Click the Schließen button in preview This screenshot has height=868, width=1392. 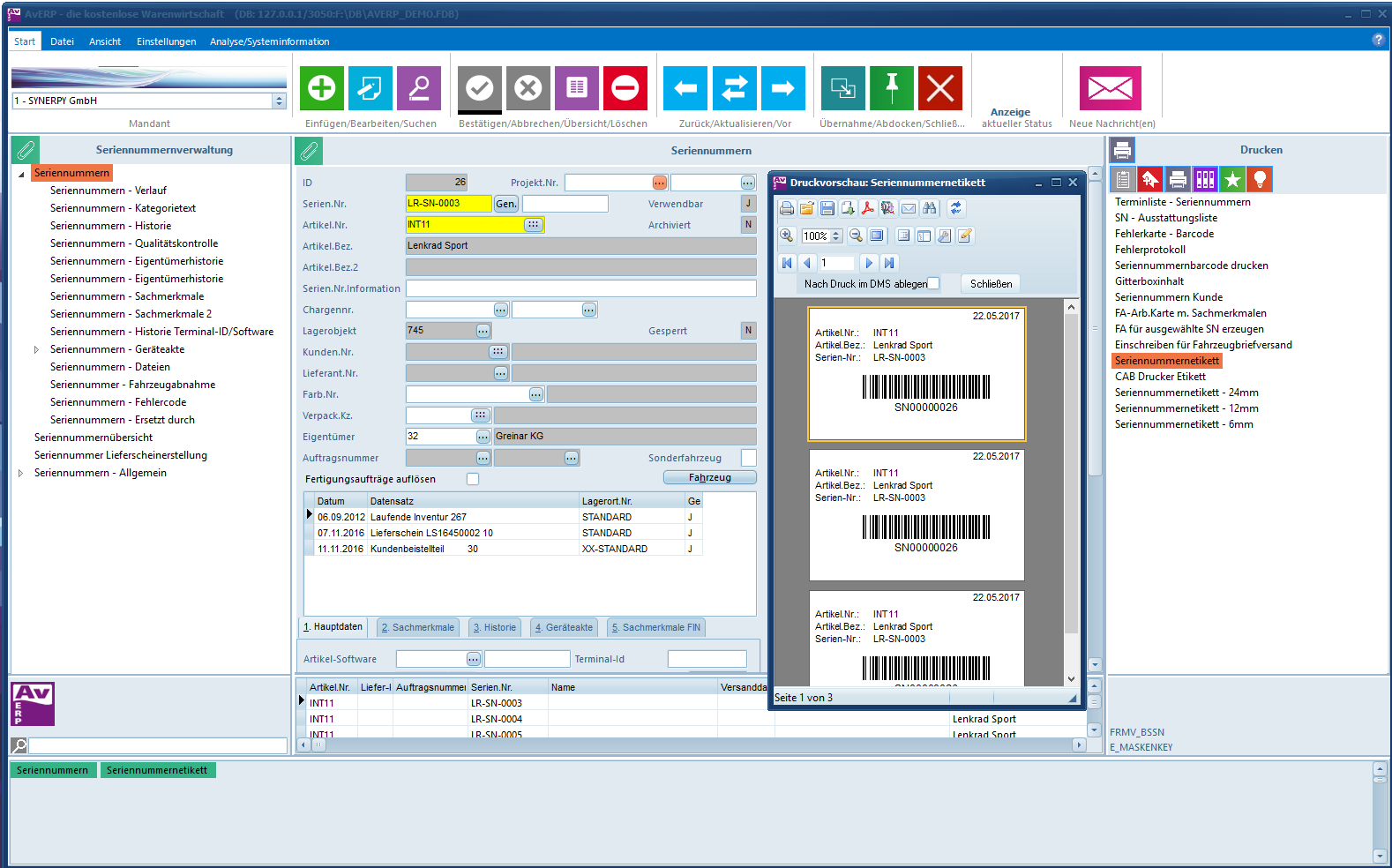pos(991,283)
